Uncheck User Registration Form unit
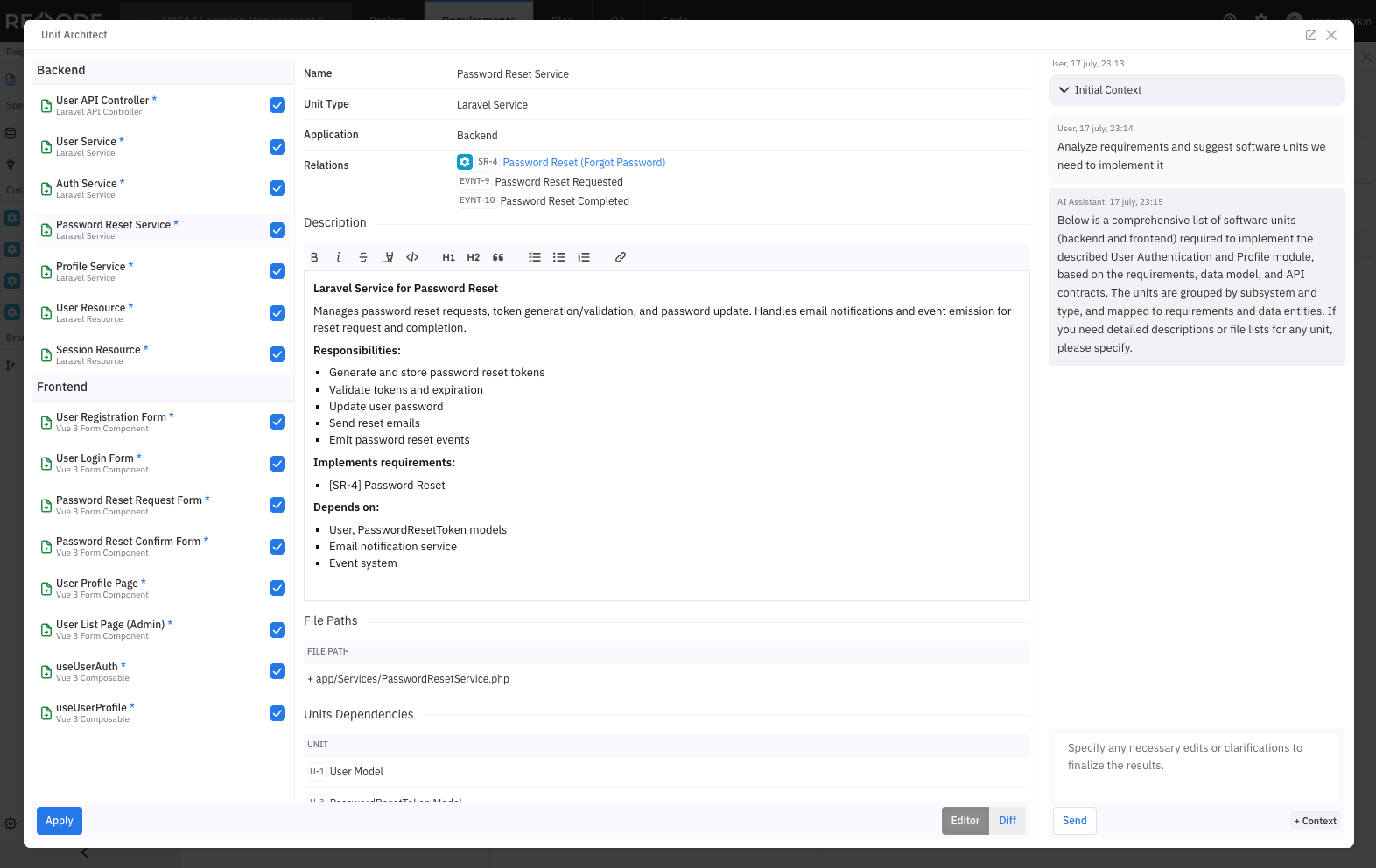The height and width of the screenshot is (868, 1376). 277,422
